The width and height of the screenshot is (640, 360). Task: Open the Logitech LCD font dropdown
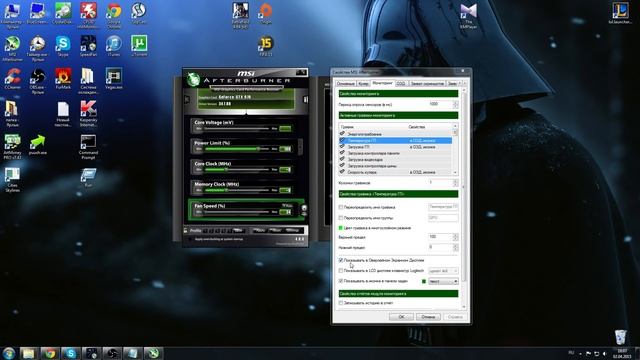[443, 271]
